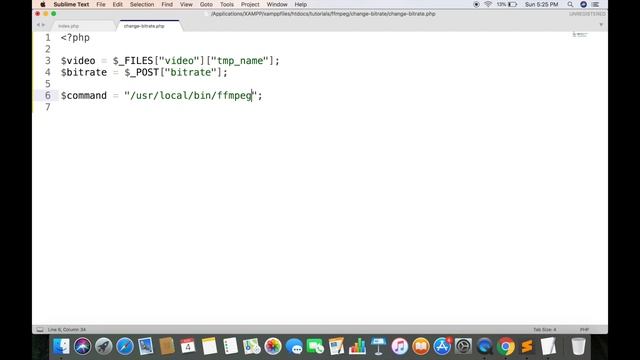640x360 pixels.
Task: Open Notes from the dock
Action: 209,347
